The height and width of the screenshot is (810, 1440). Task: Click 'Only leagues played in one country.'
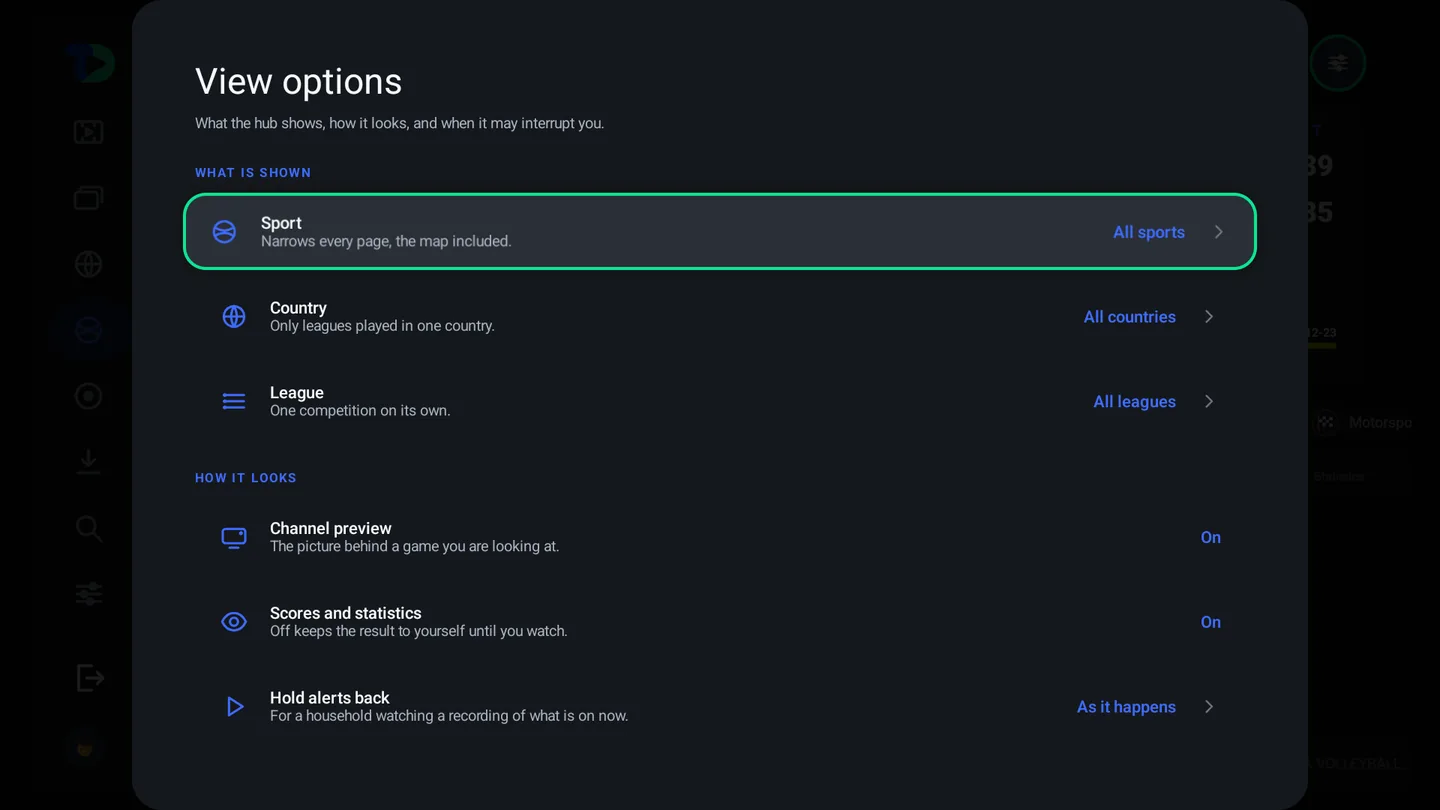[x=382, y=326]
